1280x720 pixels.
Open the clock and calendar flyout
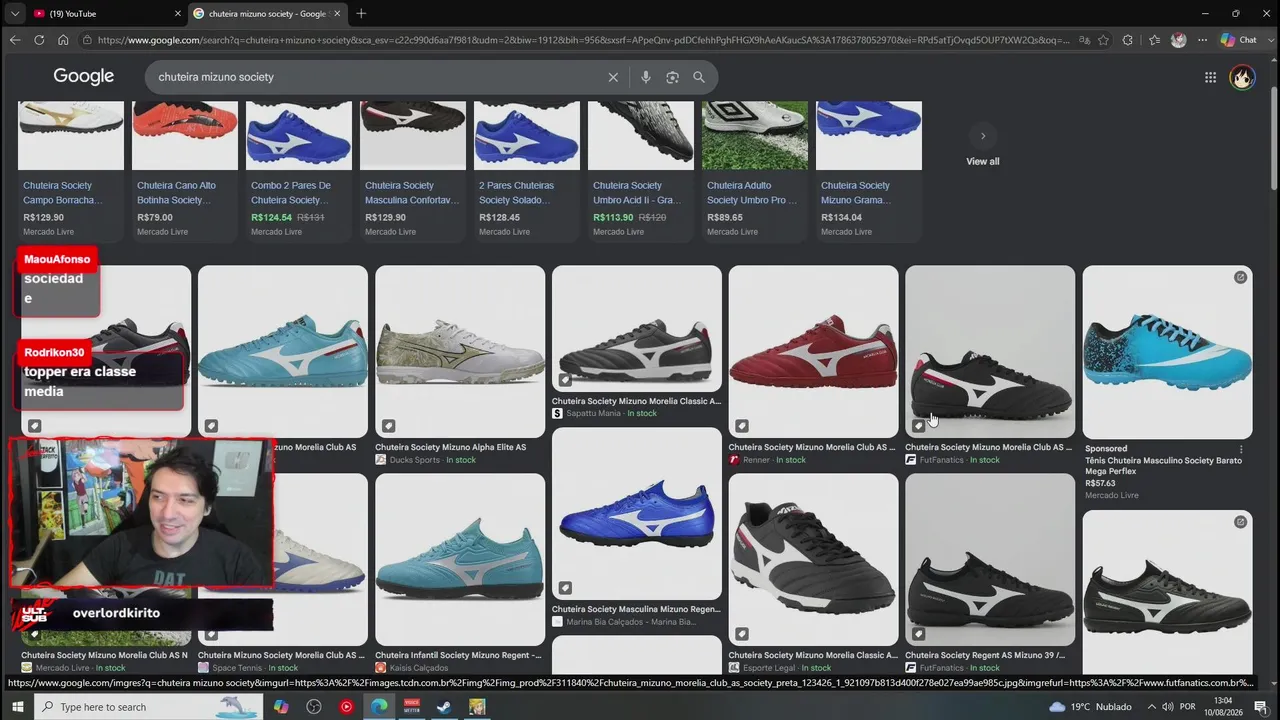[x=1222, y=707]
